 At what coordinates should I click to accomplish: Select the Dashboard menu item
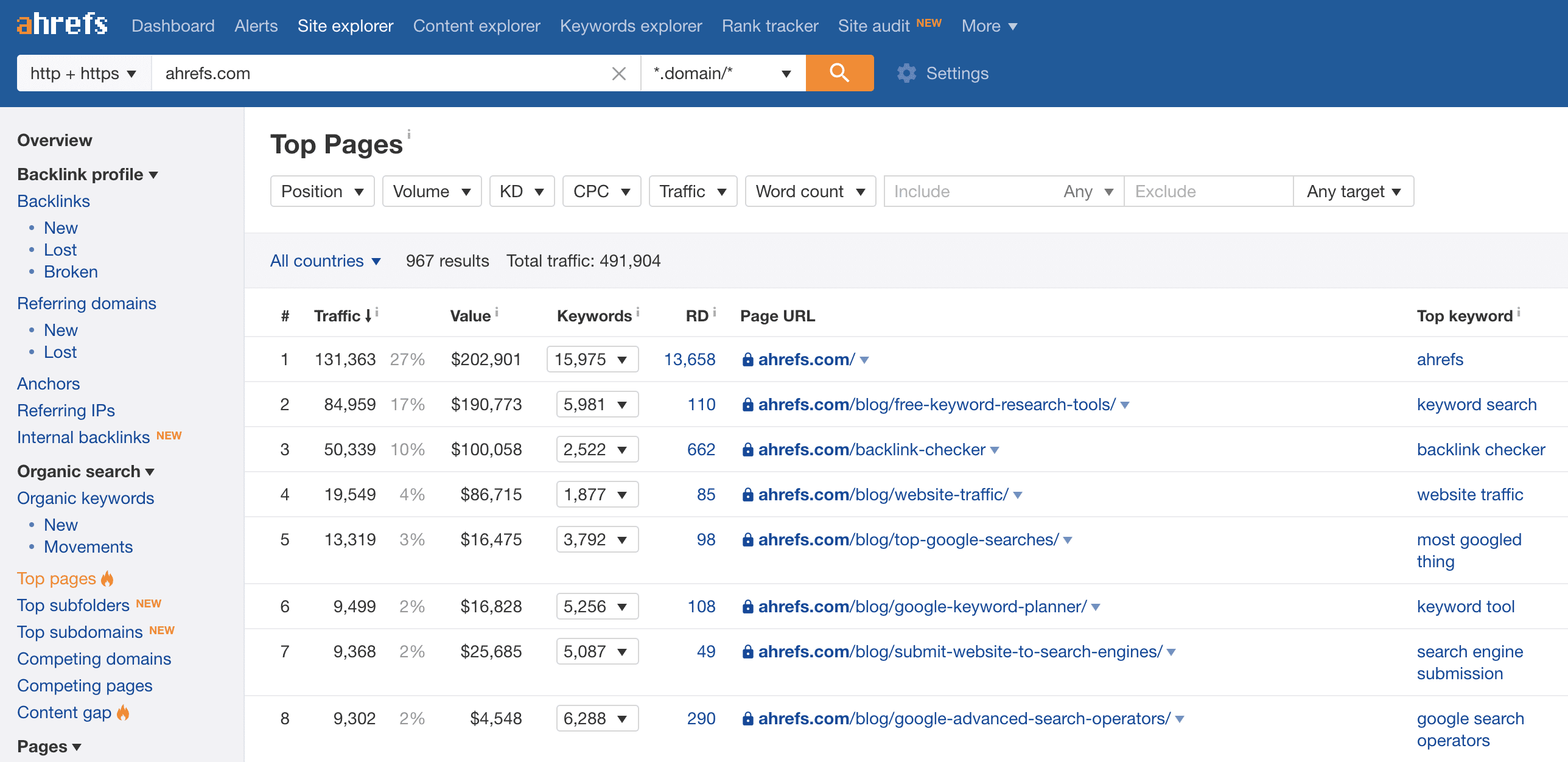pos(172,25)
